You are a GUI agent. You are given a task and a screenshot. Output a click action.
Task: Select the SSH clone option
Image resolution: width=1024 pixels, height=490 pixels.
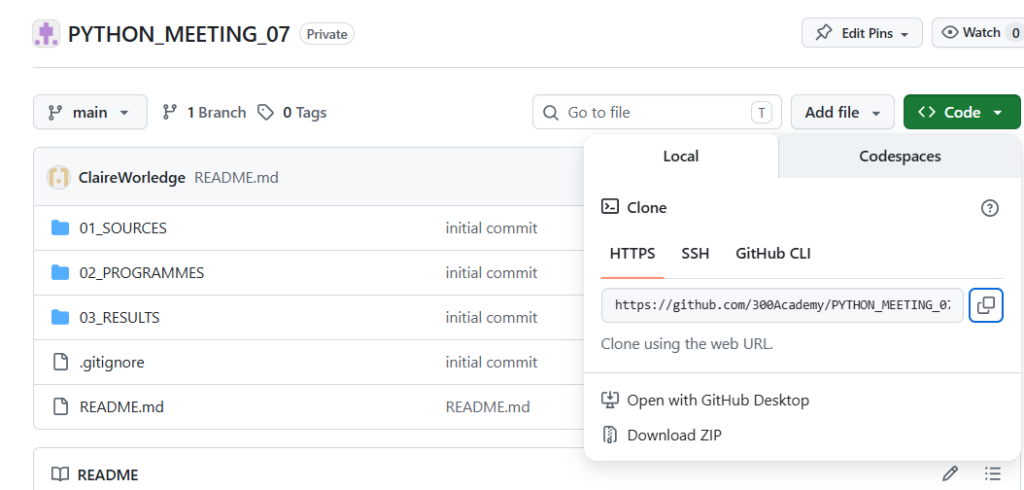[696, 253]
